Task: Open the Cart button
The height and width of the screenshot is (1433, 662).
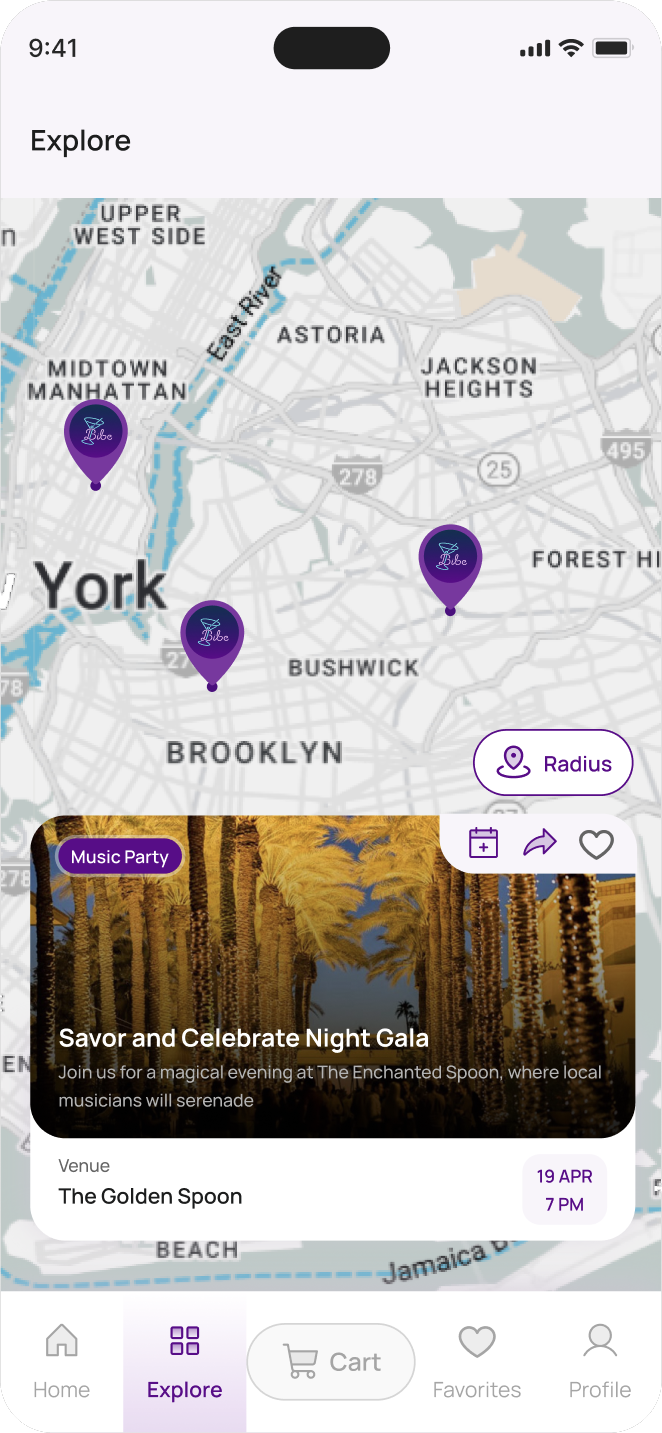Action: tap(331, 1361)
